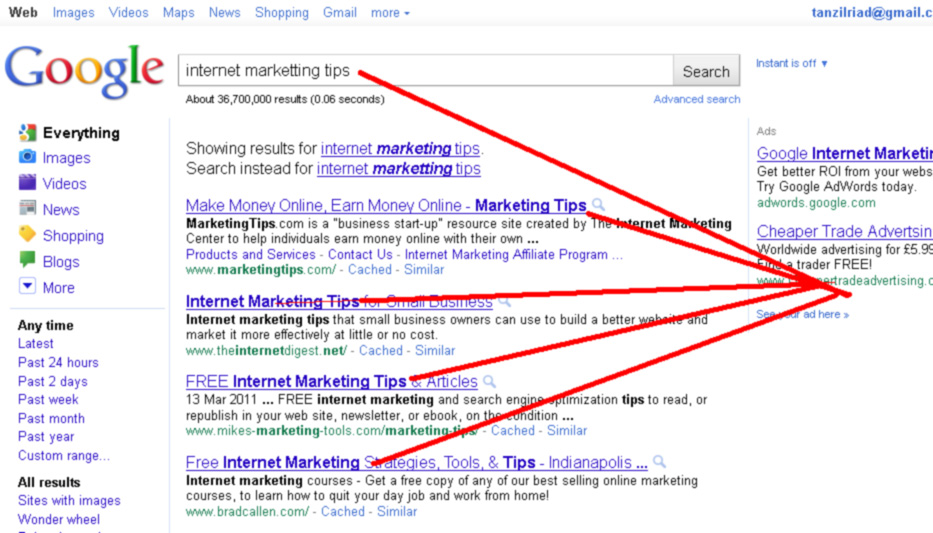This screenshot has width=933, height=533.
Task: Click 'See your ad here' link
Action: (802, 314)
